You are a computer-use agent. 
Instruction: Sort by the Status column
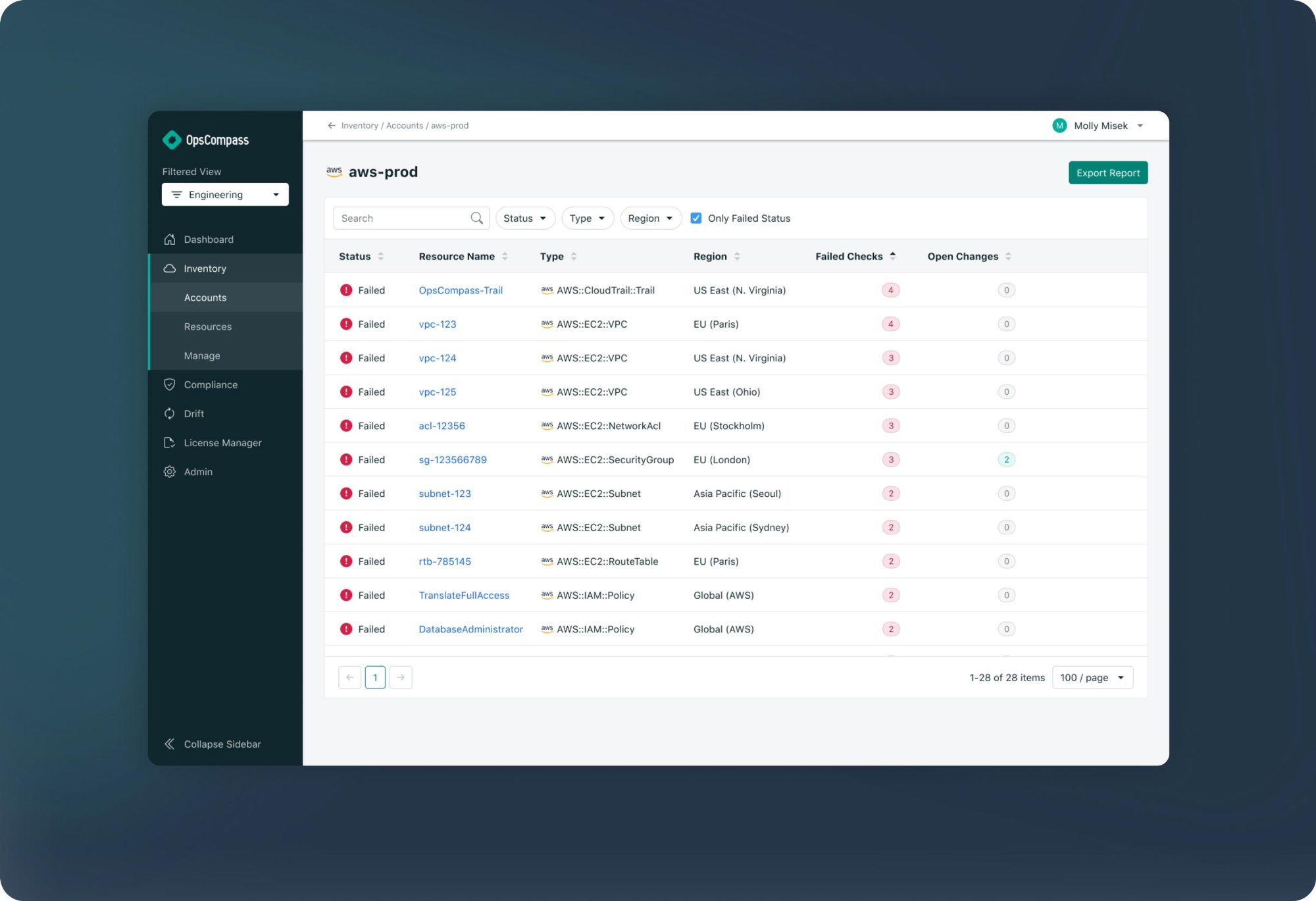[381, 256]
